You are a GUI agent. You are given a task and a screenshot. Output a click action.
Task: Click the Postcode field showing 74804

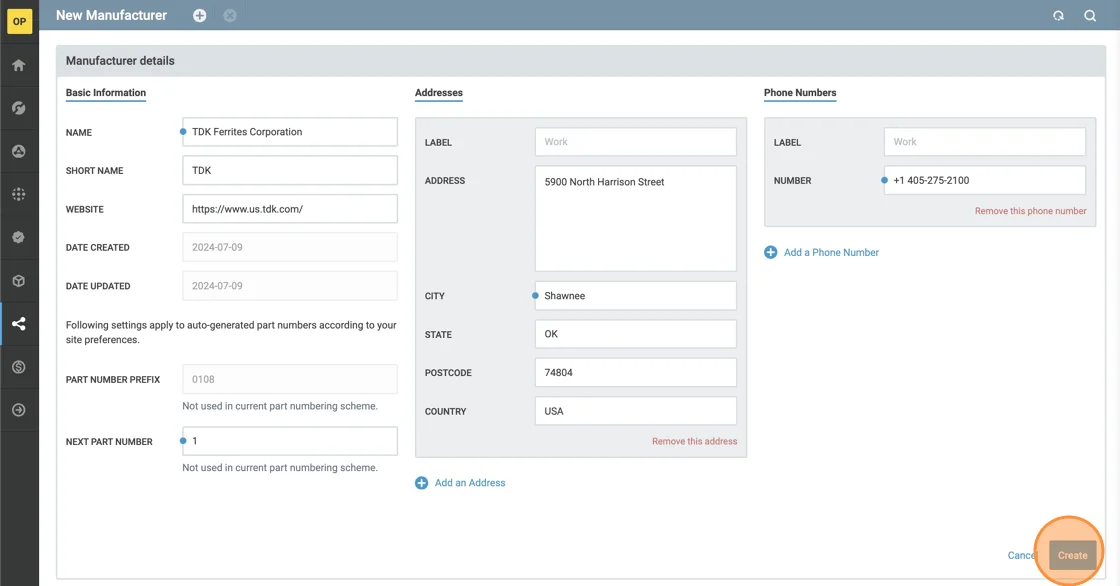pos(635,372)
